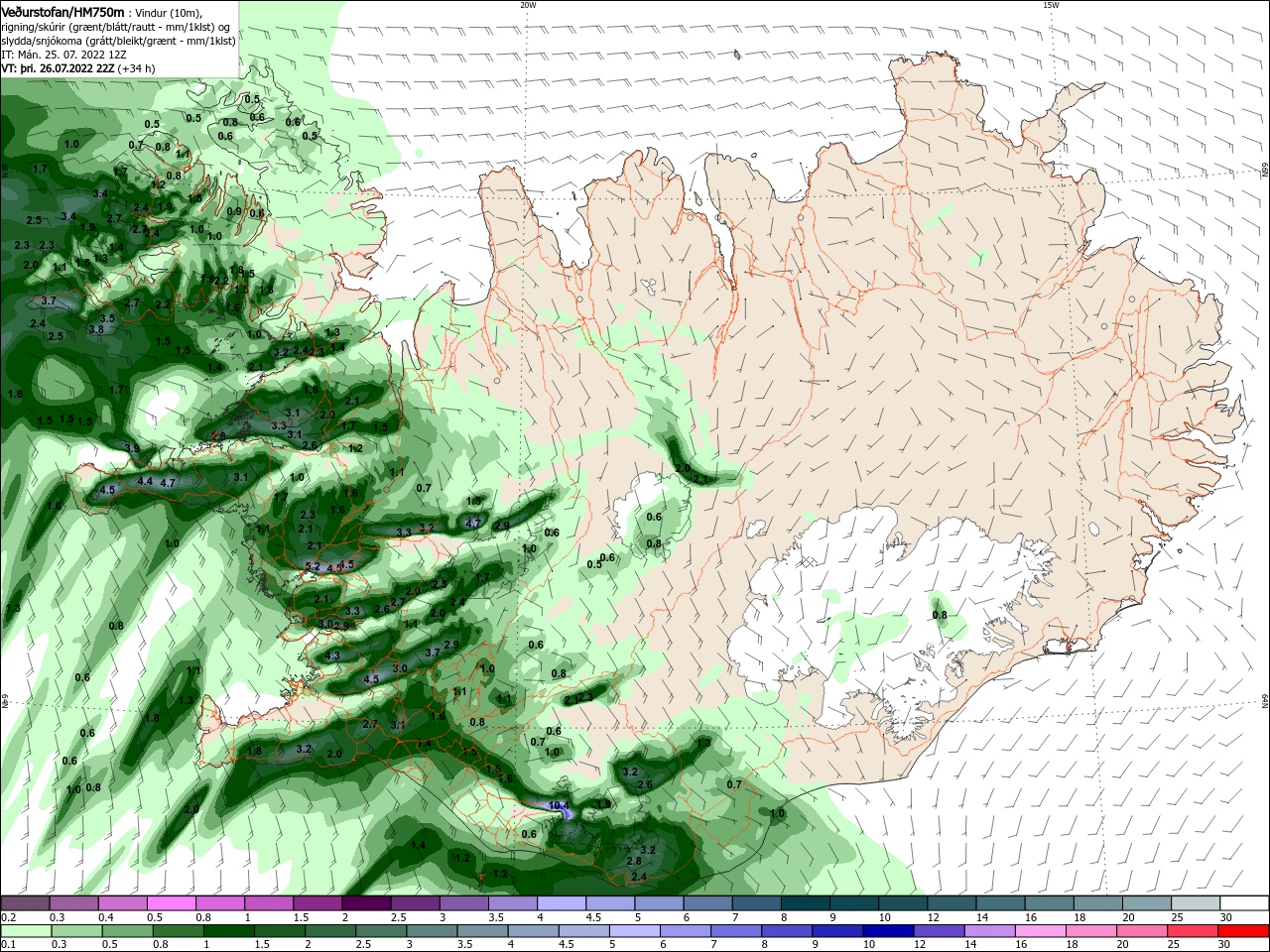Click the 0.2 label in snow legend

[8, 917]
